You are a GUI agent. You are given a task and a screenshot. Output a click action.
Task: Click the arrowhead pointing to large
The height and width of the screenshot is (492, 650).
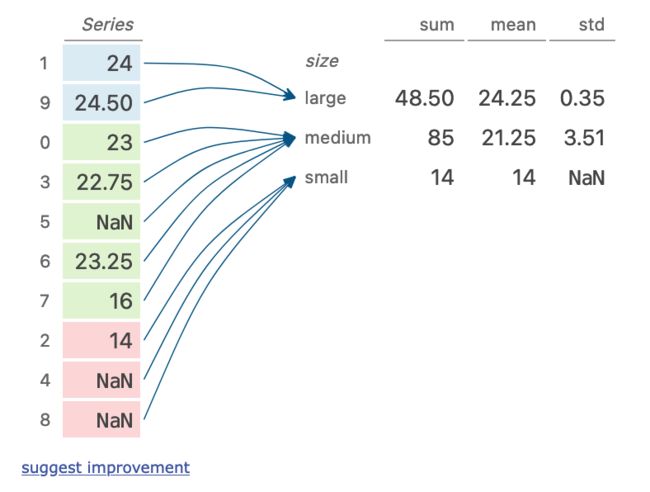[289, 95]
